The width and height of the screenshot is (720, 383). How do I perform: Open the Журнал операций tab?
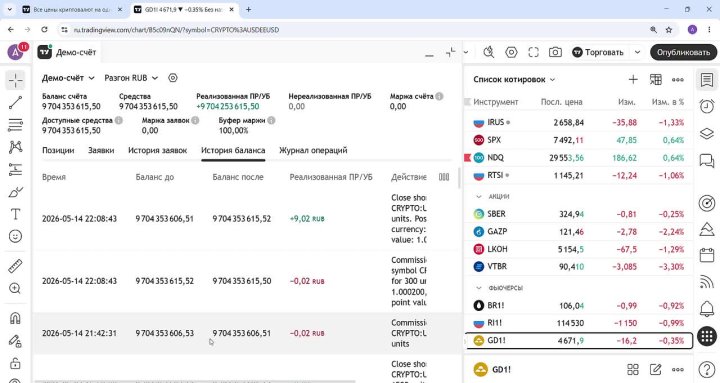coord(313,150)
